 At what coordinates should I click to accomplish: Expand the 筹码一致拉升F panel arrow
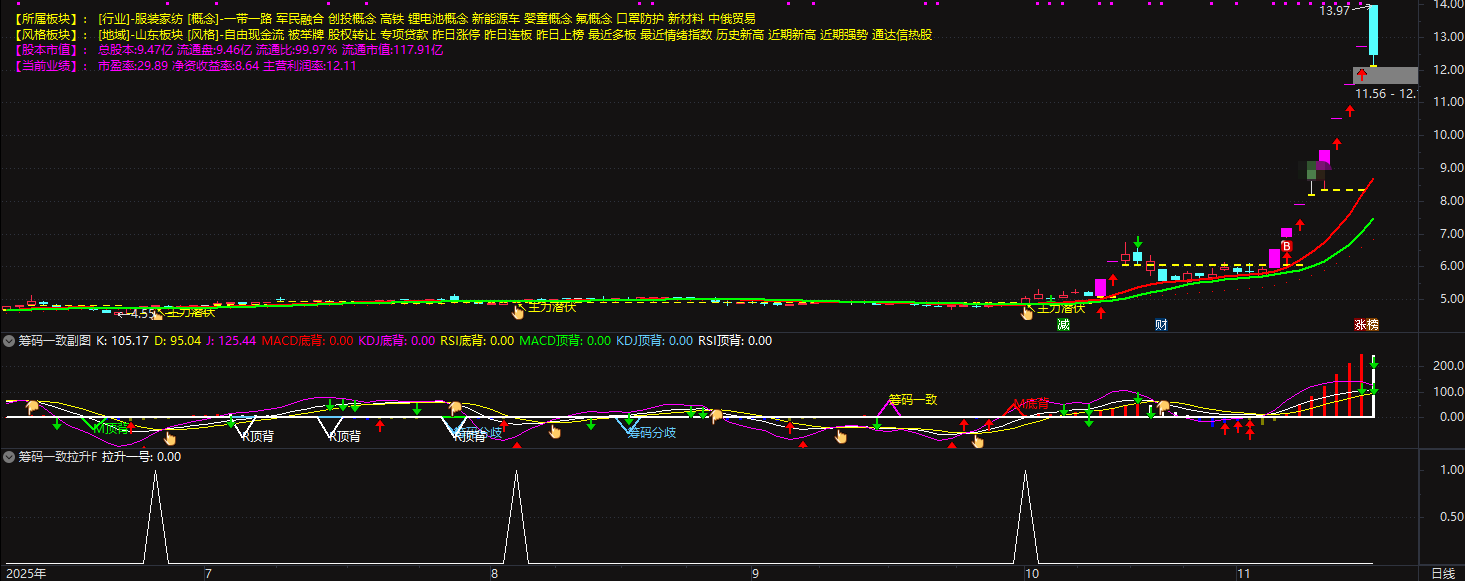coord(9,457)
